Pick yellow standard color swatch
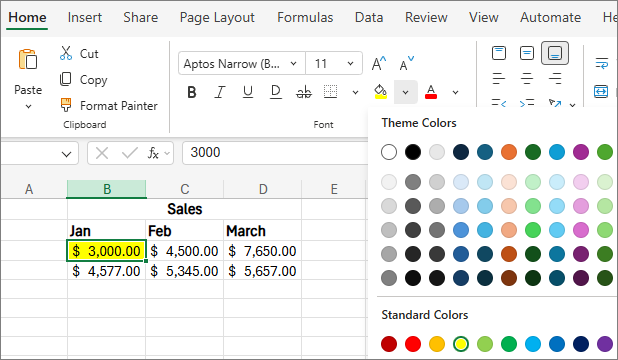This screenshot has height=360, width=618. coord(461,344)
